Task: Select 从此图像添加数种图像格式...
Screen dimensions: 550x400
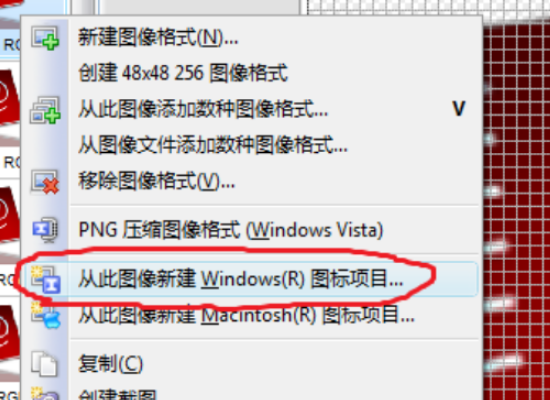Action: click(x=203, y=109)
